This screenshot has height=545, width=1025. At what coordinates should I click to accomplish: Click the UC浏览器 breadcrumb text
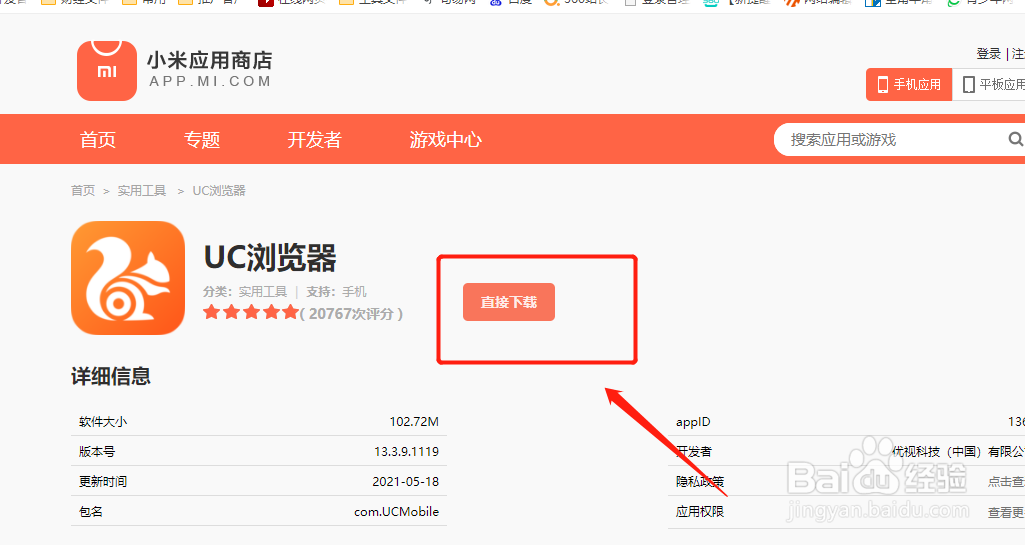pyautogui.click(x=219, y=191)
